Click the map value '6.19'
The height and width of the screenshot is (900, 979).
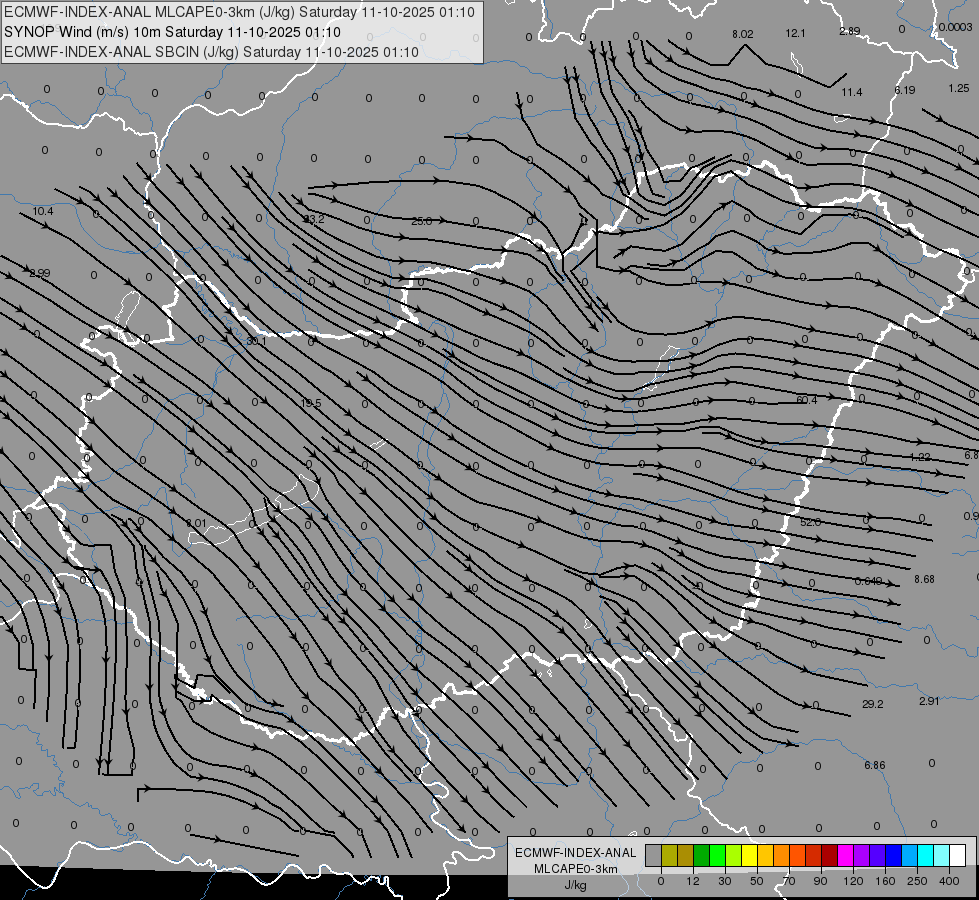point(905,90)
